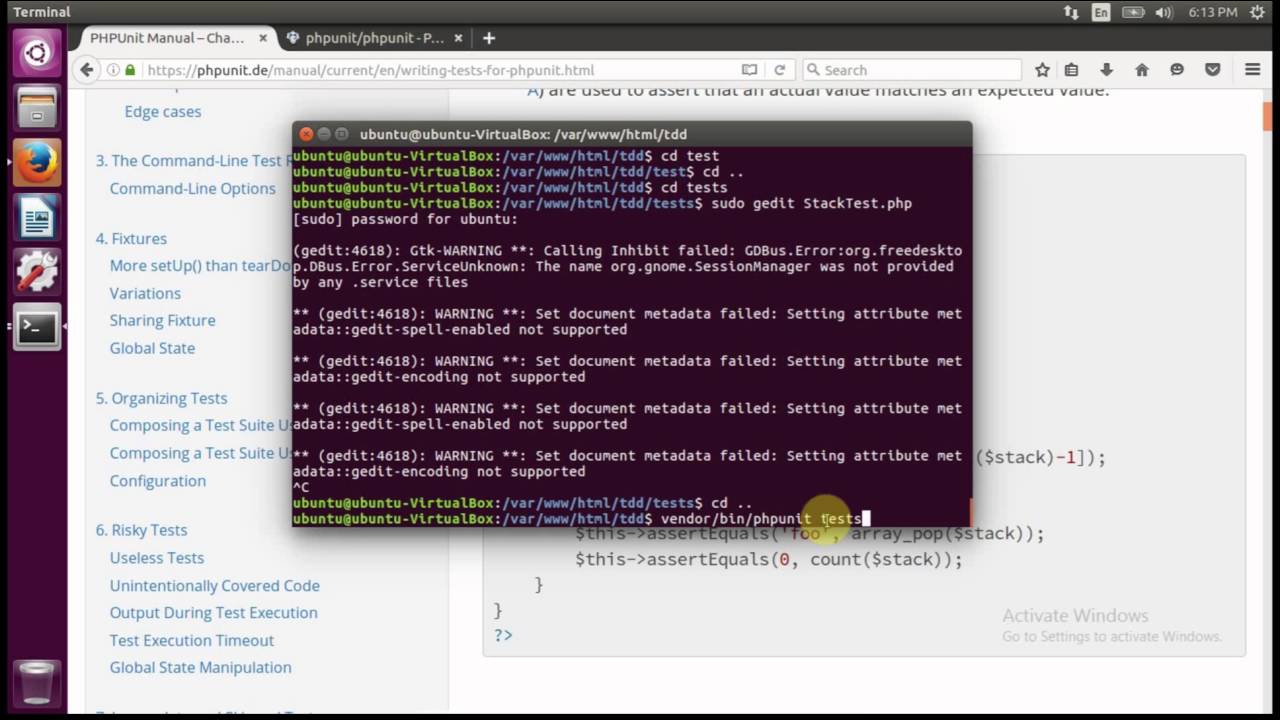Open the sound volume indicator
The height and width of the screenshot is (720, 1280).
pyautogui.click(x=1163, y=12)
